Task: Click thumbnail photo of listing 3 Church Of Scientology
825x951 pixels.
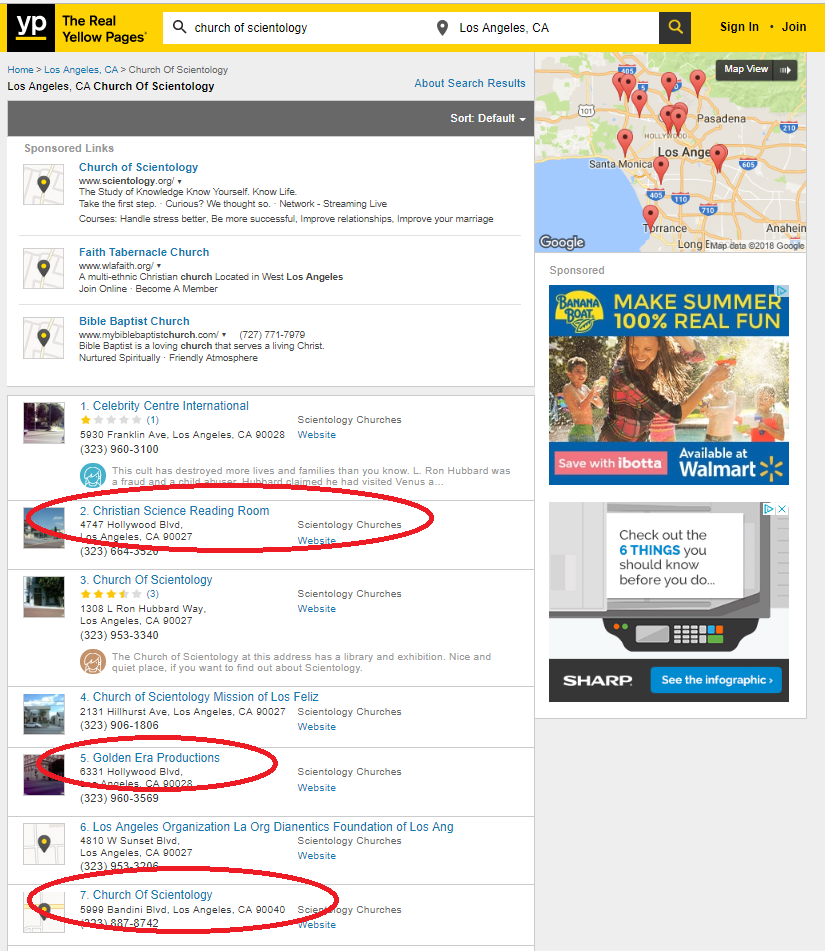Action: click(x=44, y=597)
